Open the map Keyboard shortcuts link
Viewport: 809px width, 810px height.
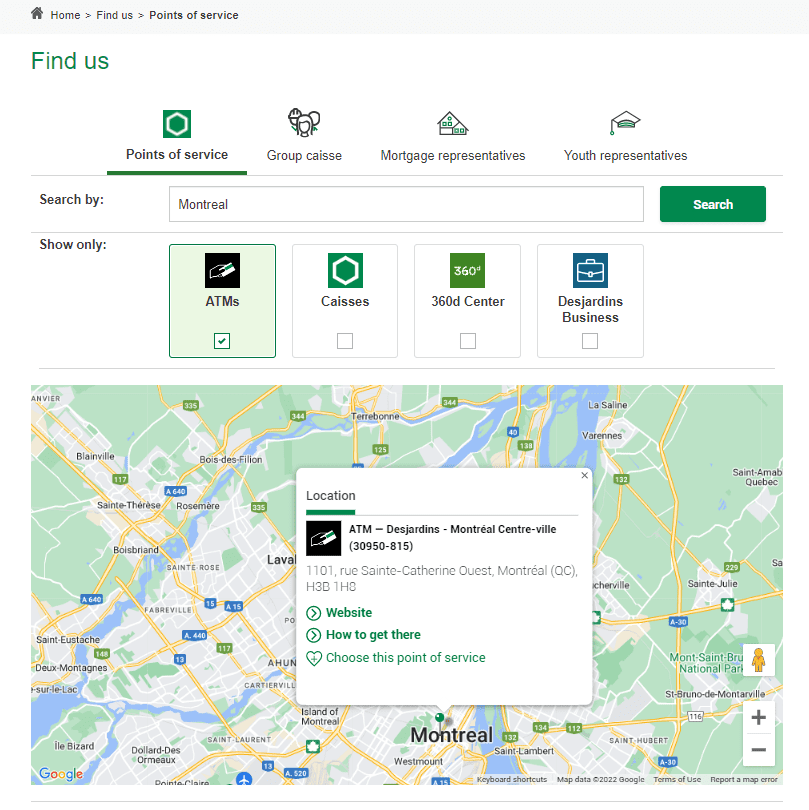511,779
